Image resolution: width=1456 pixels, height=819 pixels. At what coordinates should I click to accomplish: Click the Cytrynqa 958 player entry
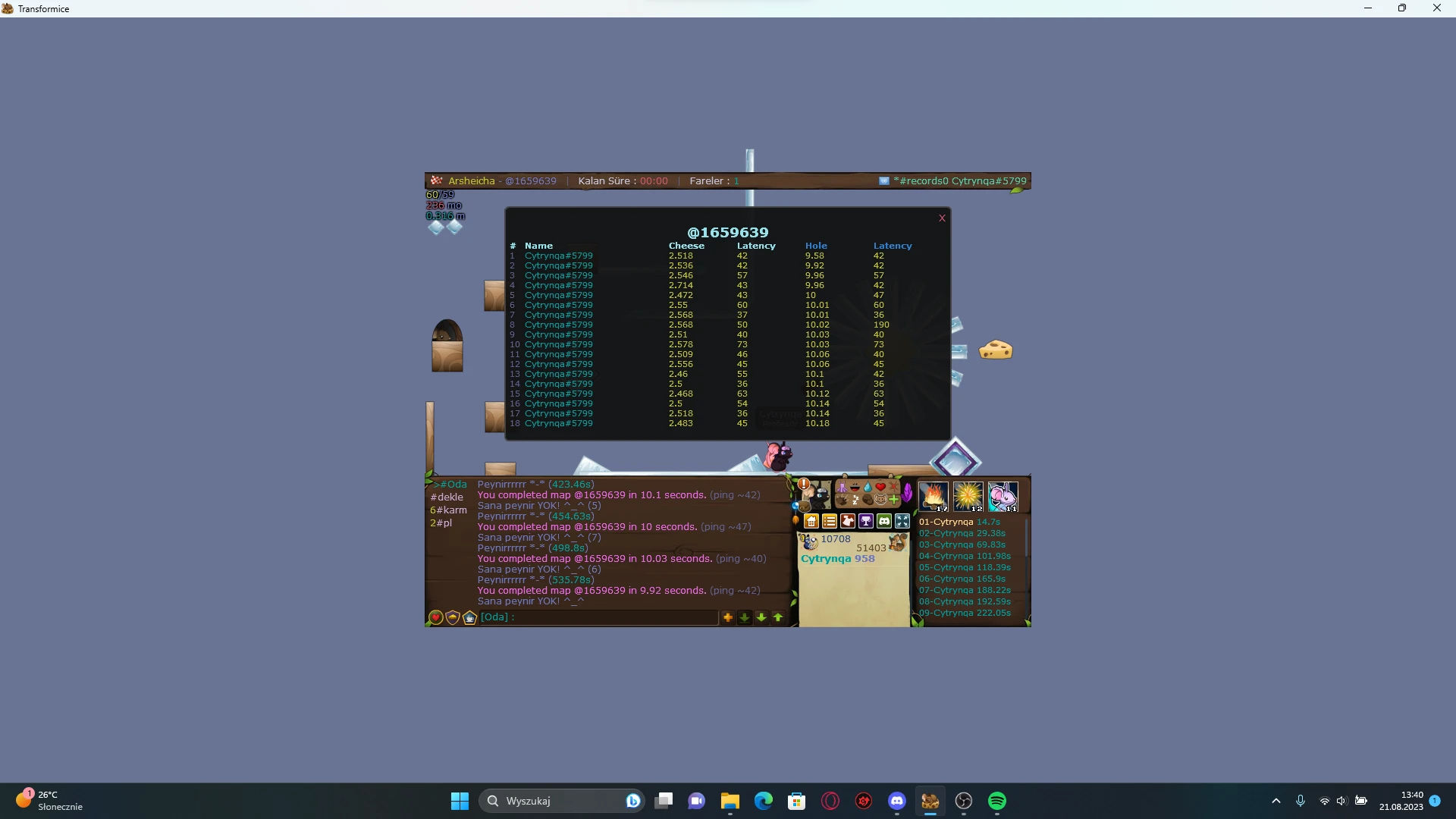[838, 559]
